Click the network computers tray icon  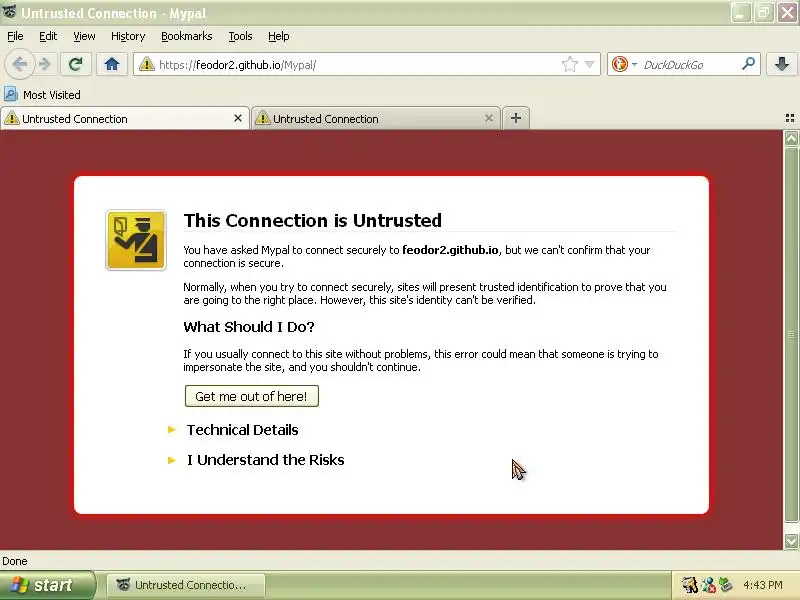tap(708, 585)
